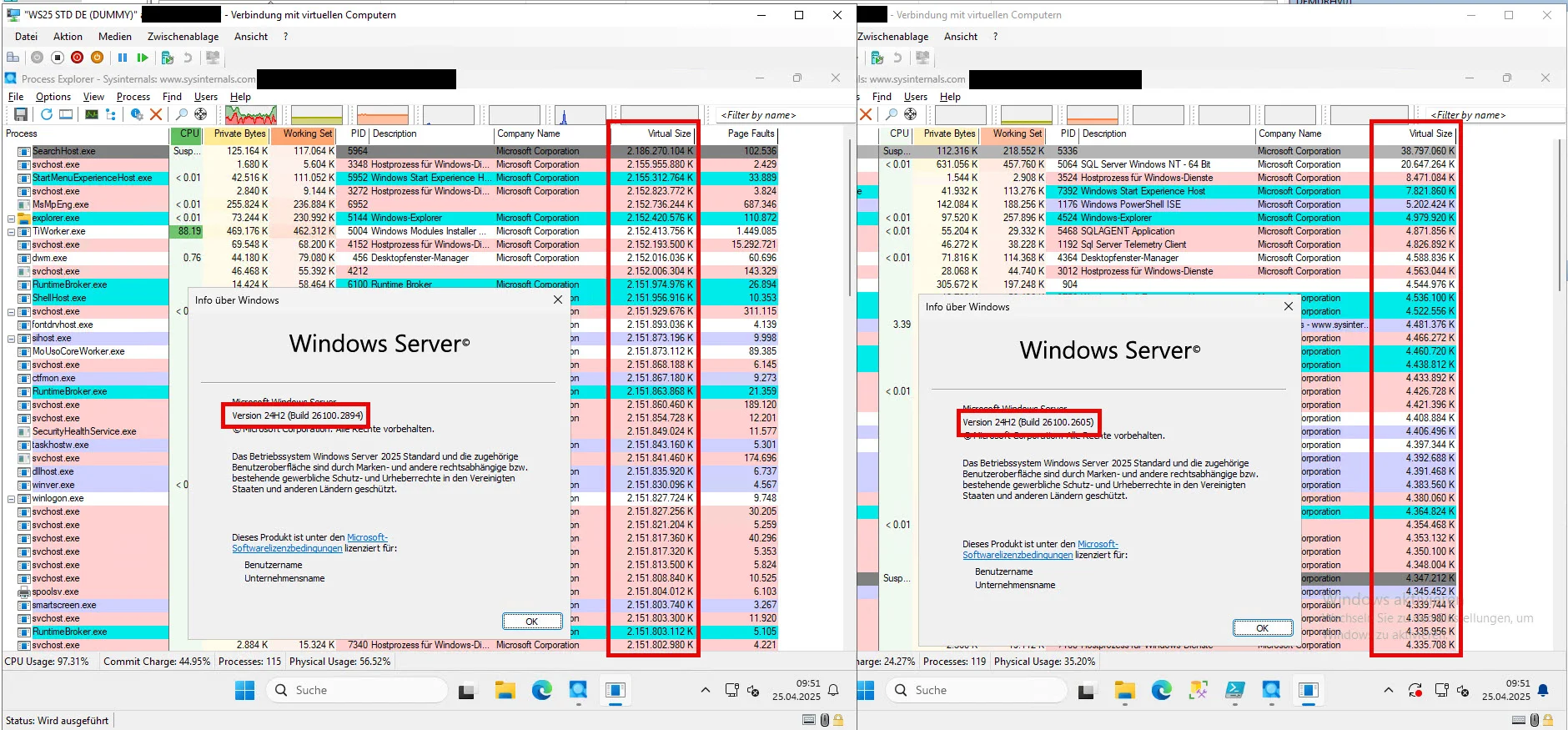This screenshot has height=730, width=1568.
Task: Click Checkpoint icon in right VM toolbar
Action: [x=877, y=58]
